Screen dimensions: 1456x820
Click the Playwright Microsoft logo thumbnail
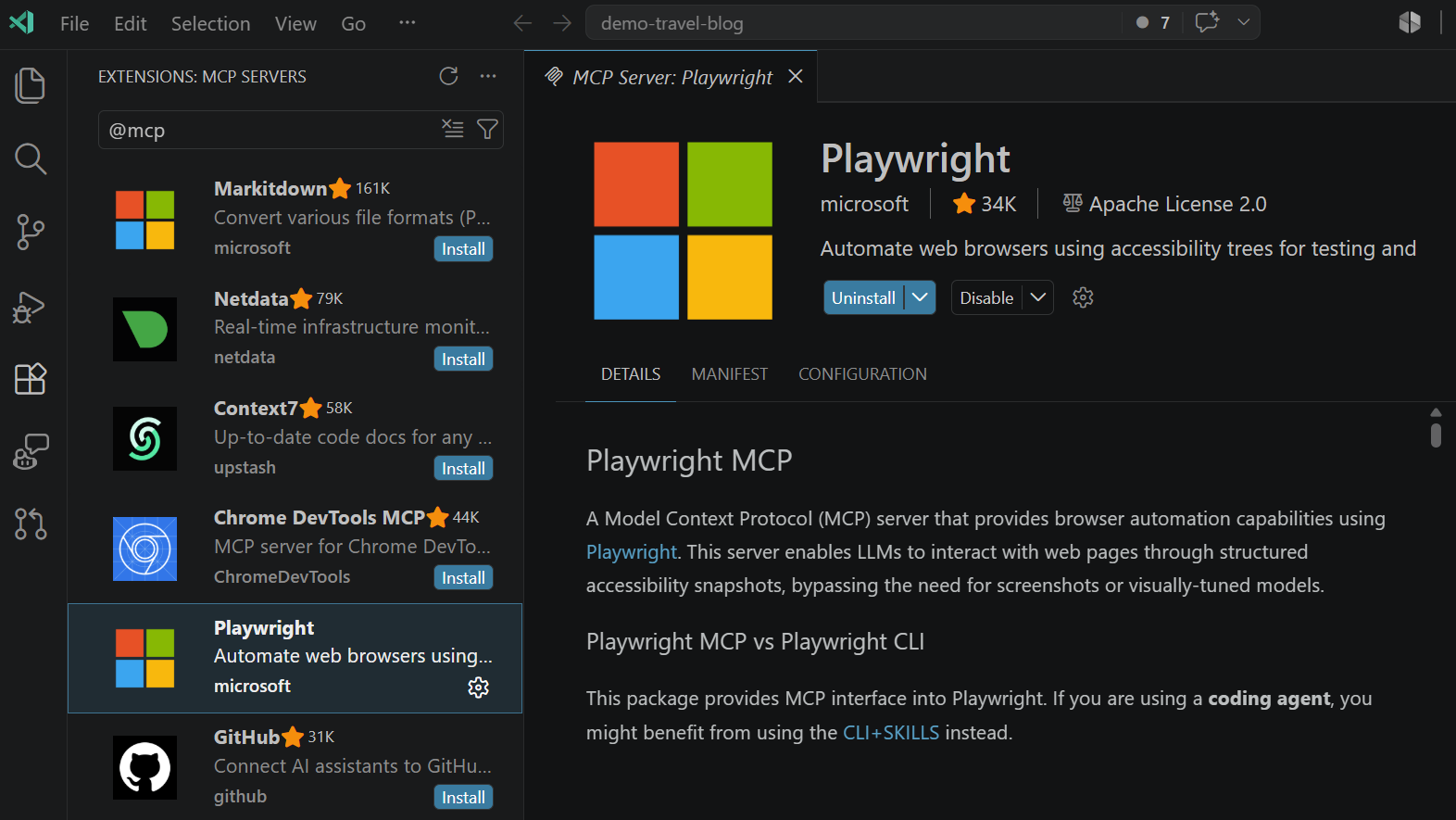[683, 231]
